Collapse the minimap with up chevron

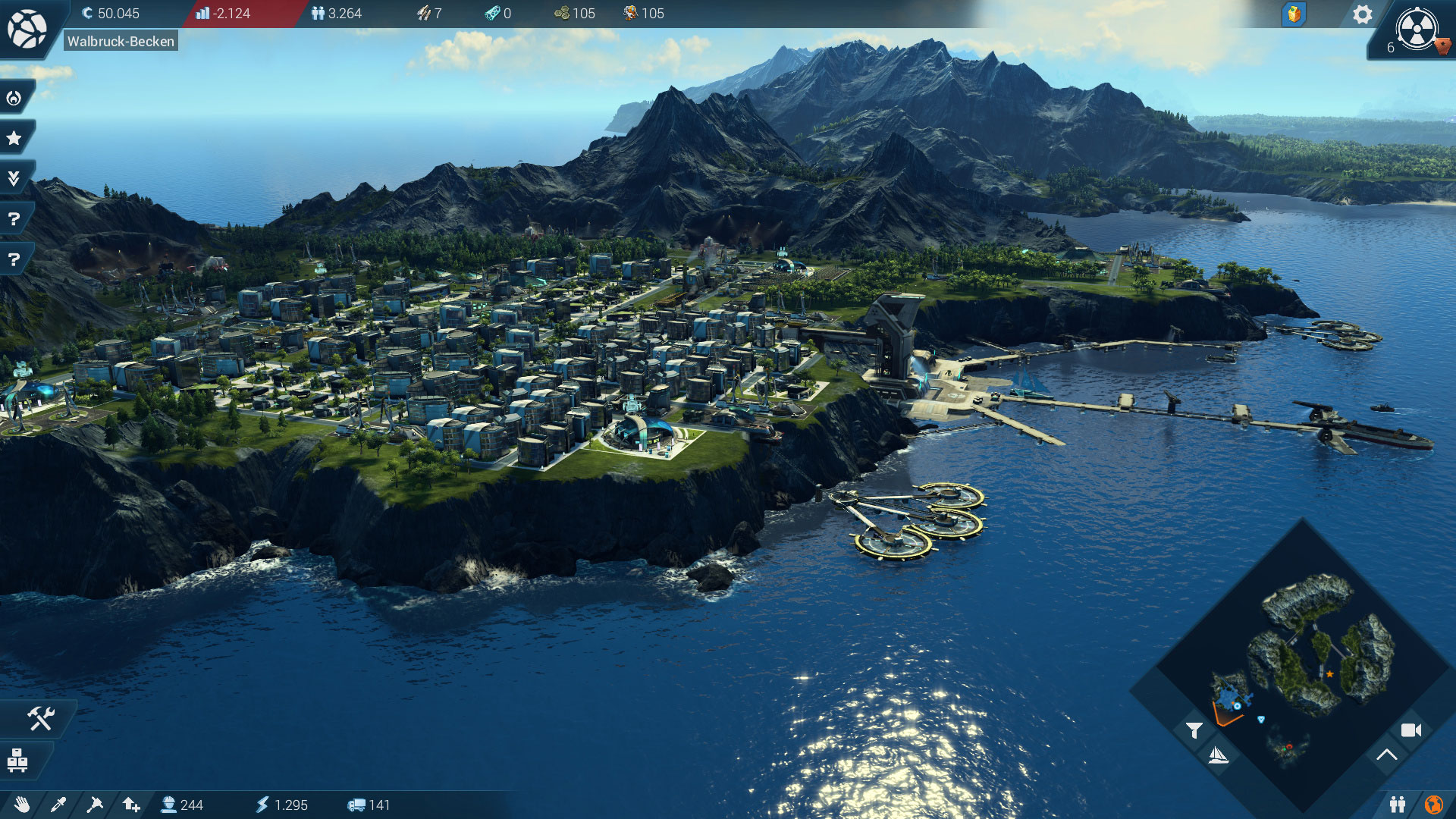[1386, 755]
